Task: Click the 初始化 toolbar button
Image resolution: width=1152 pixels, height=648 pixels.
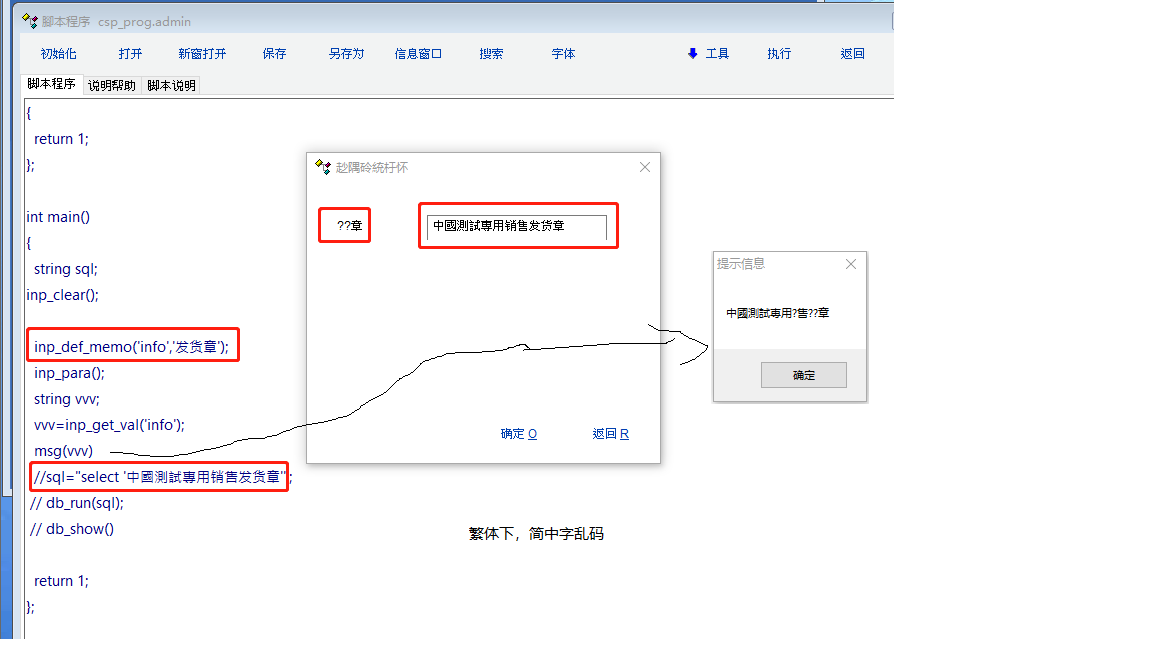Action: [58, 54]
